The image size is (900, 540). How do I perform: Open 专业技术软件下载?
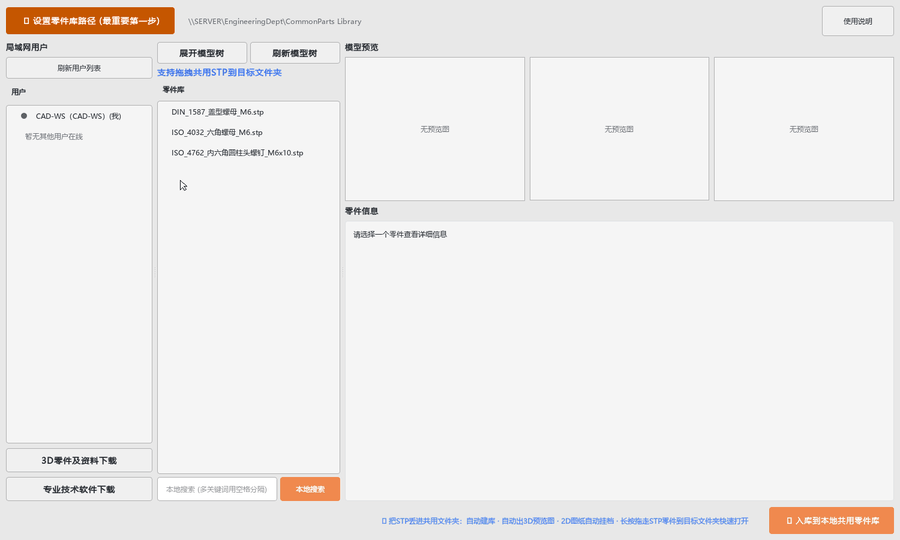79,490
